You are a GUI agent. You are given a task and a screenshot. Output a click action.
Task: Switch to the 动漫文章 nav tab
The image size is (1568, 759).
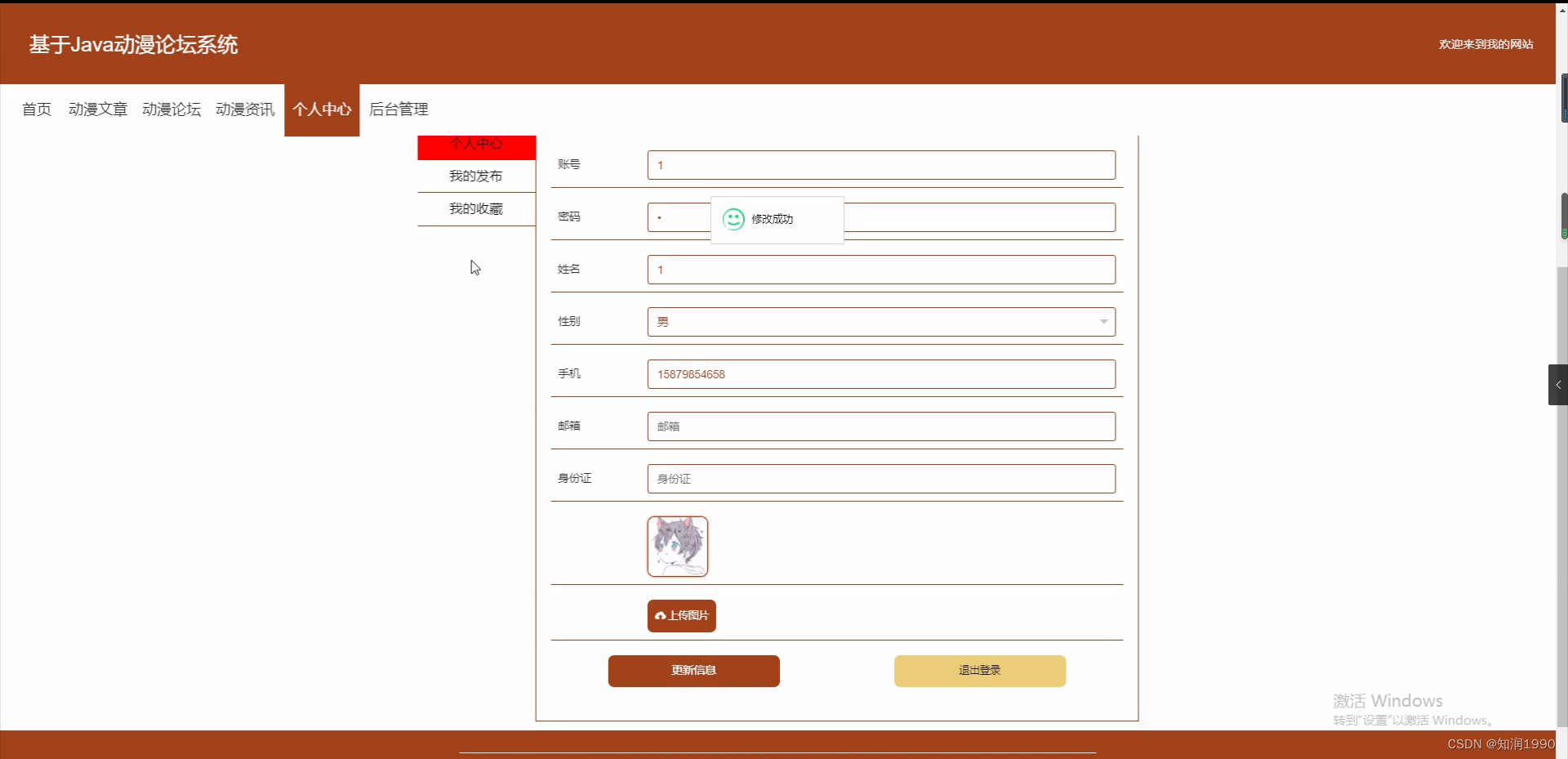97,109
